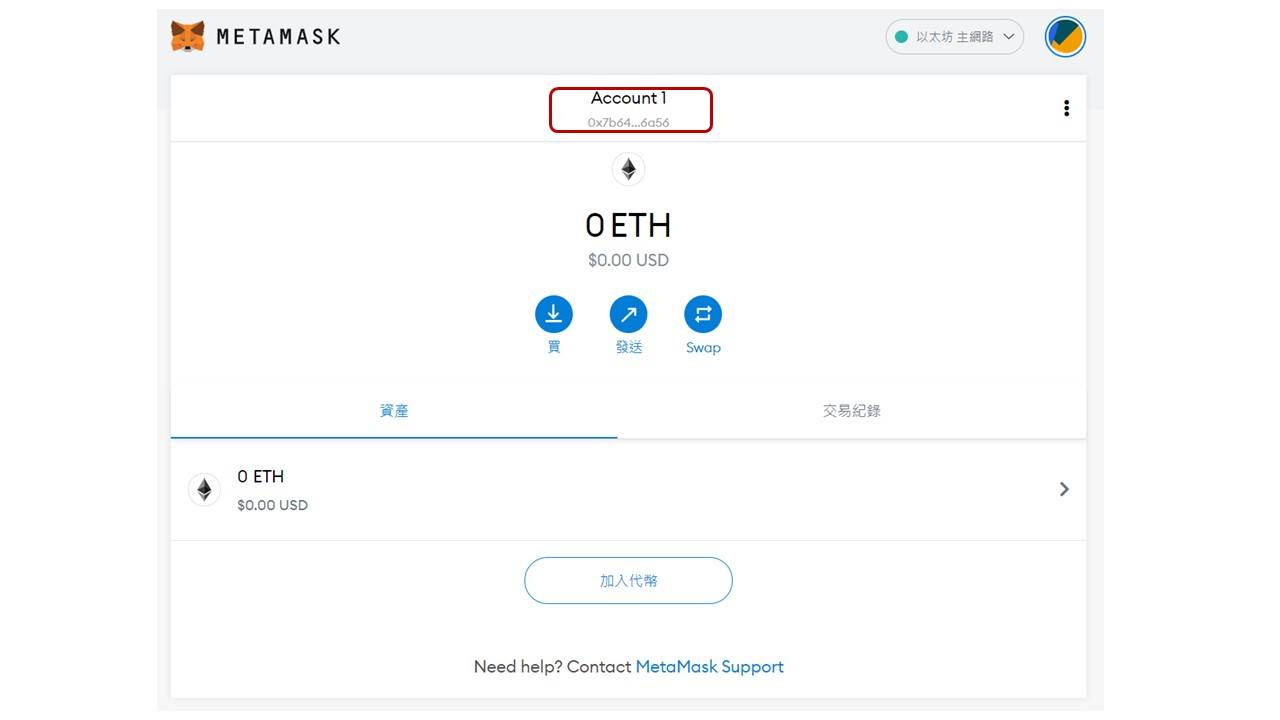Image resolution: width=1280 pixels, height=720 pixels.
Task: Click the MetaMask fox logo
Action: pyautogui.click(x=188, y=37)
